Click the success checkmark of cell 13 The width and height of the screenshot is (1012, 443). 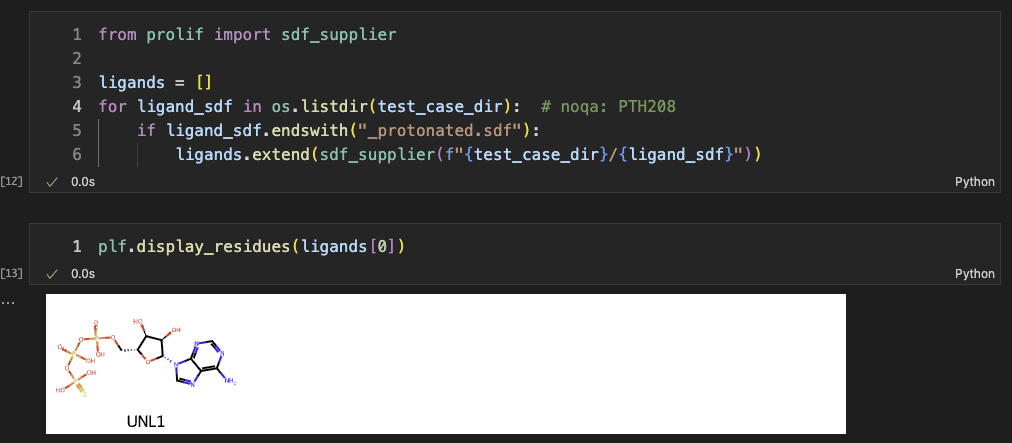(x=52, y=274)
